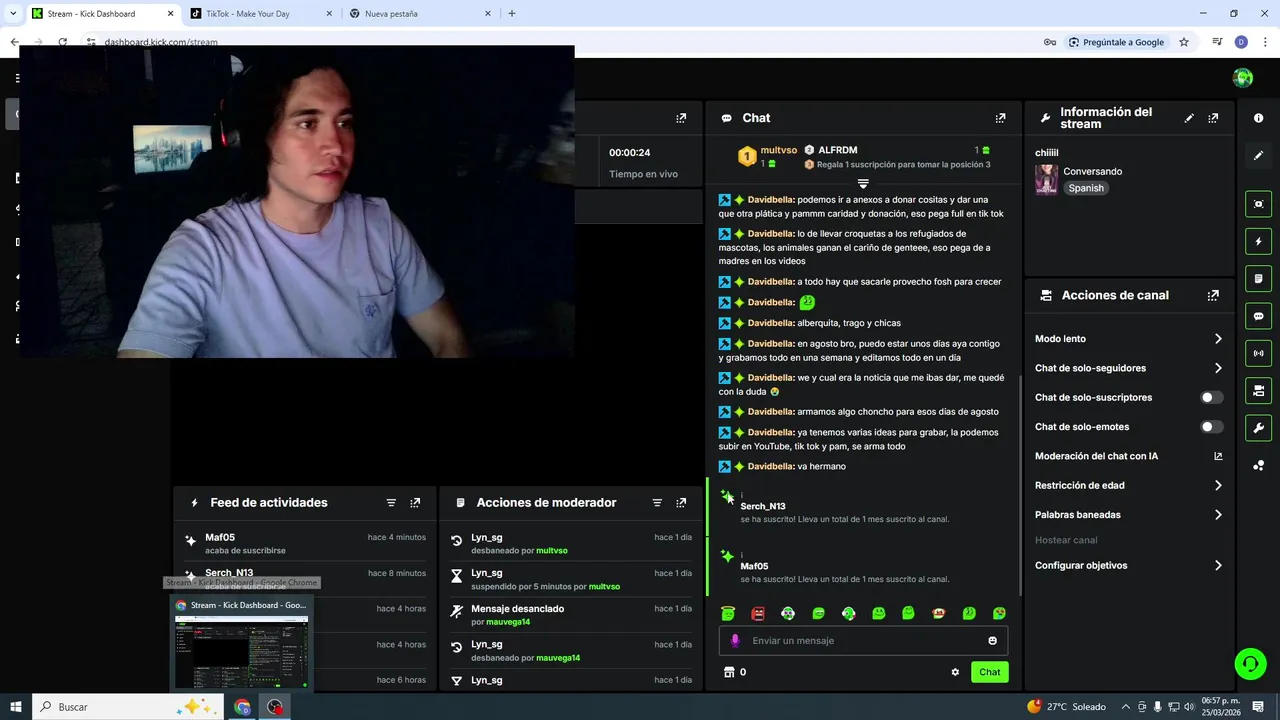The width and height of the screenshot is (1280, 720).
Task: Open the green headset support button
Action: [1249, 663]
